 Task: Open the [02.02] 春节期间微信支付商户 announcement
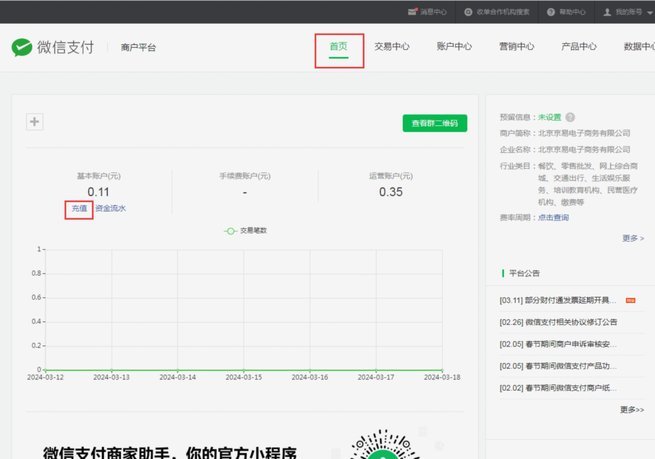tap(558, 388)
